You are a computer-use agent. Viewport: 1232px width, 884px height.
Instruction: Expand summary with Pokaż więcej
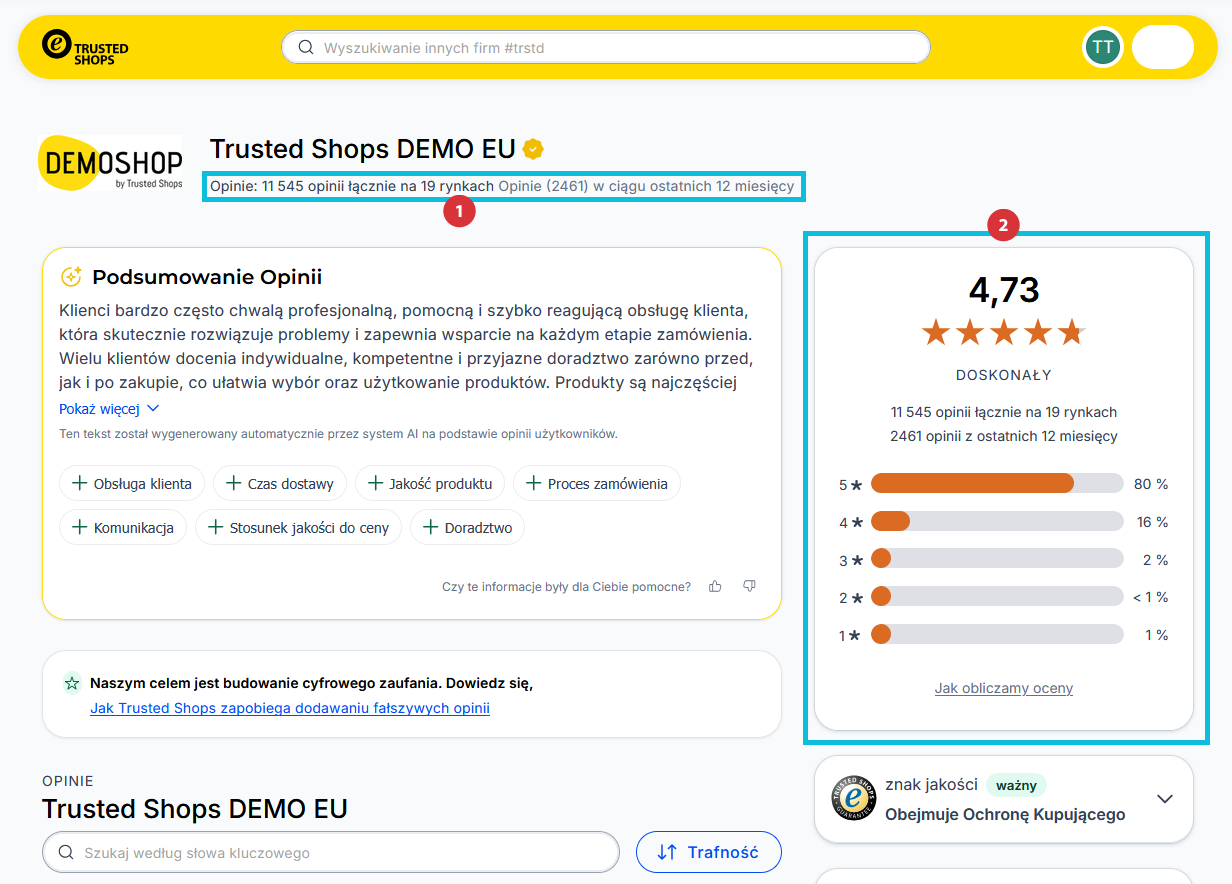(109, 409)
